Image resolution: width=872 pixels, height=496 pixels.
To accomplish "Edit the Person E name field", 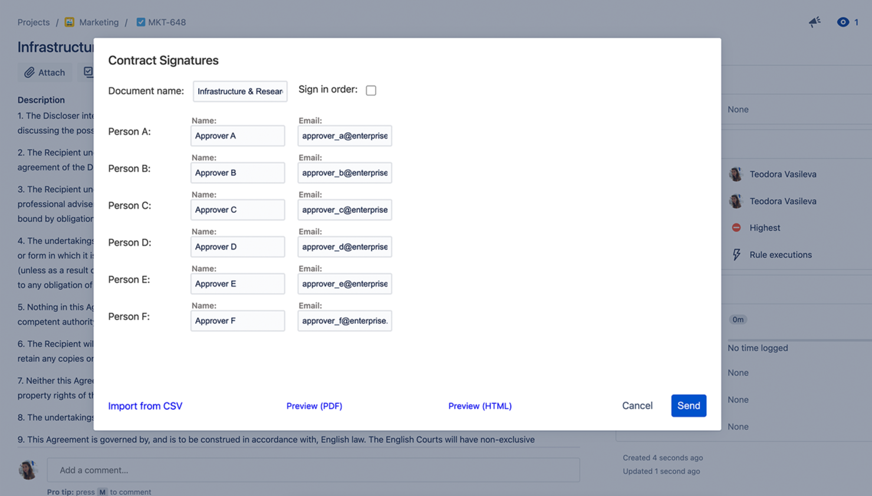I will coord(237,284).
